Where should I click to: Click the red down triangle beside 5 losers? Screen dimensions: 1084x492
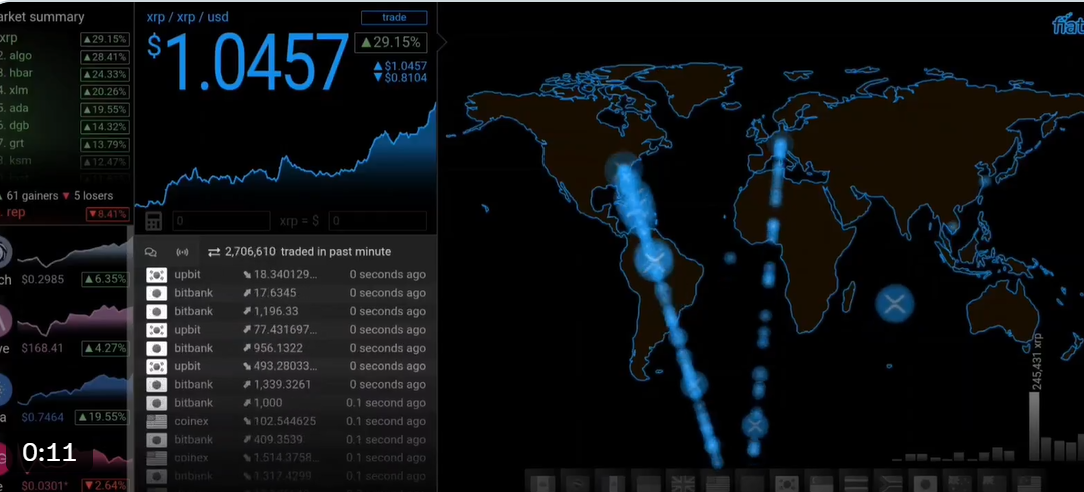tap(66, 196)
